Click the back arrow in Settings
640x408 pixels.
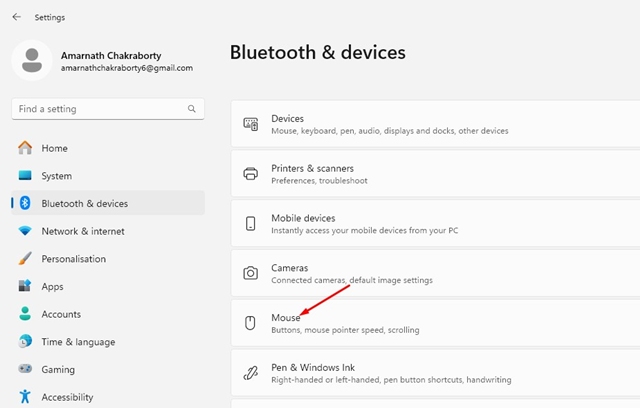click(16, 17)
